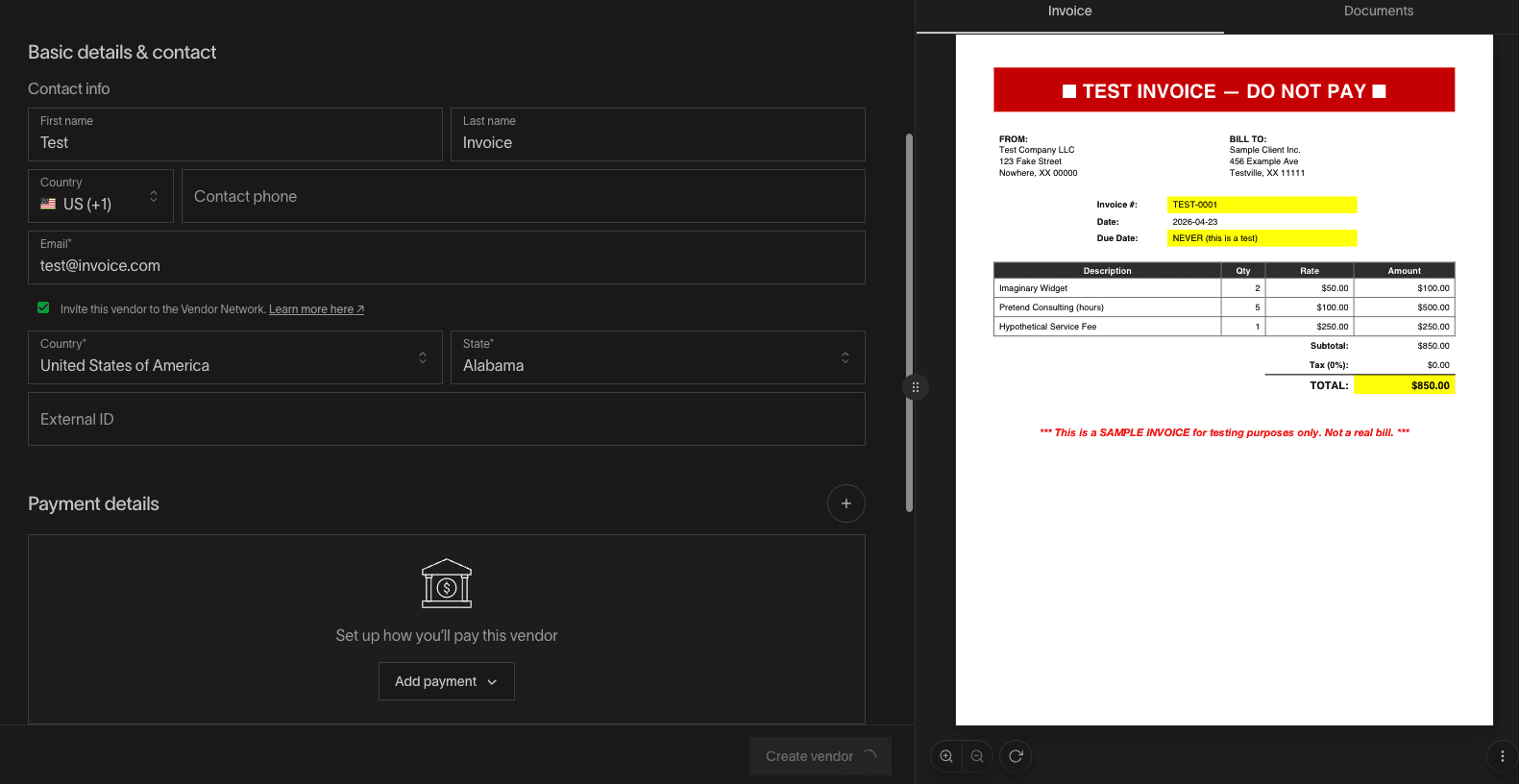The image size is (1519, 784).
Task: Click the invoice date 2026-04-23
Action: pos(1194,222)
